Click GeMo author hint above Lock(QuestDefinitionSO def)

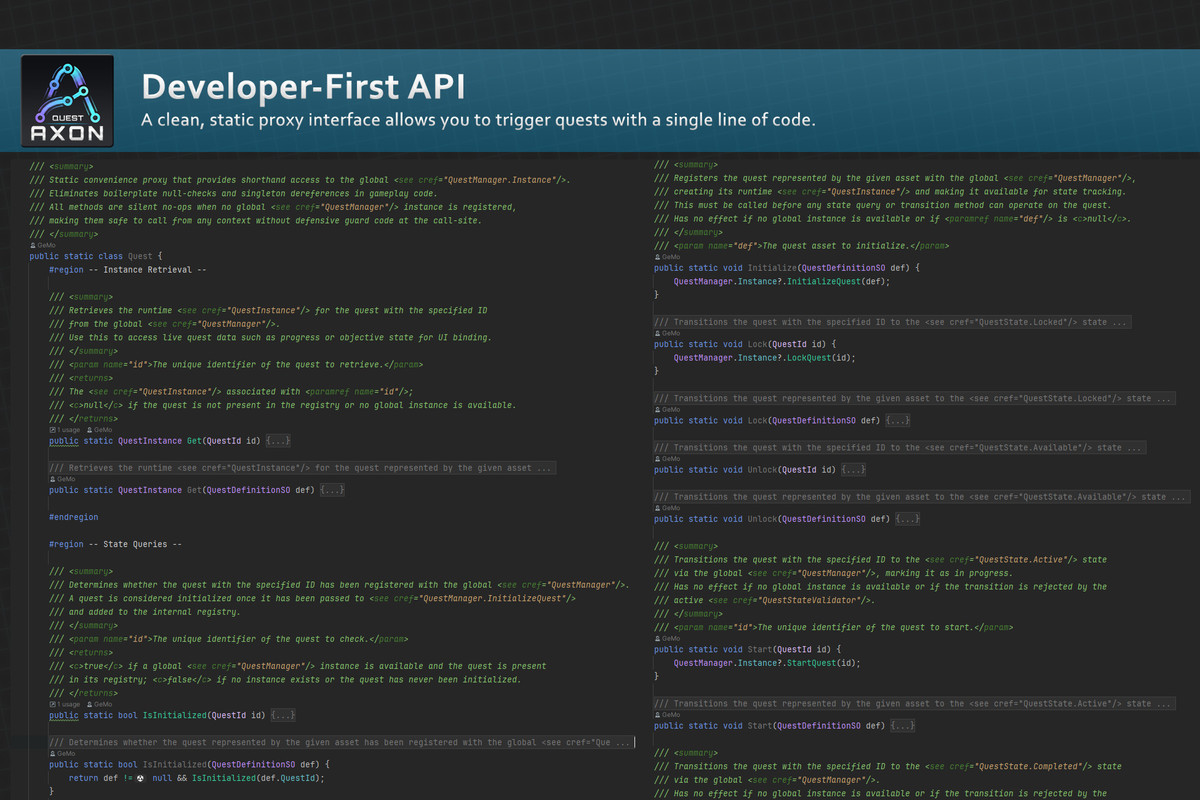click(x=667, y=409)
